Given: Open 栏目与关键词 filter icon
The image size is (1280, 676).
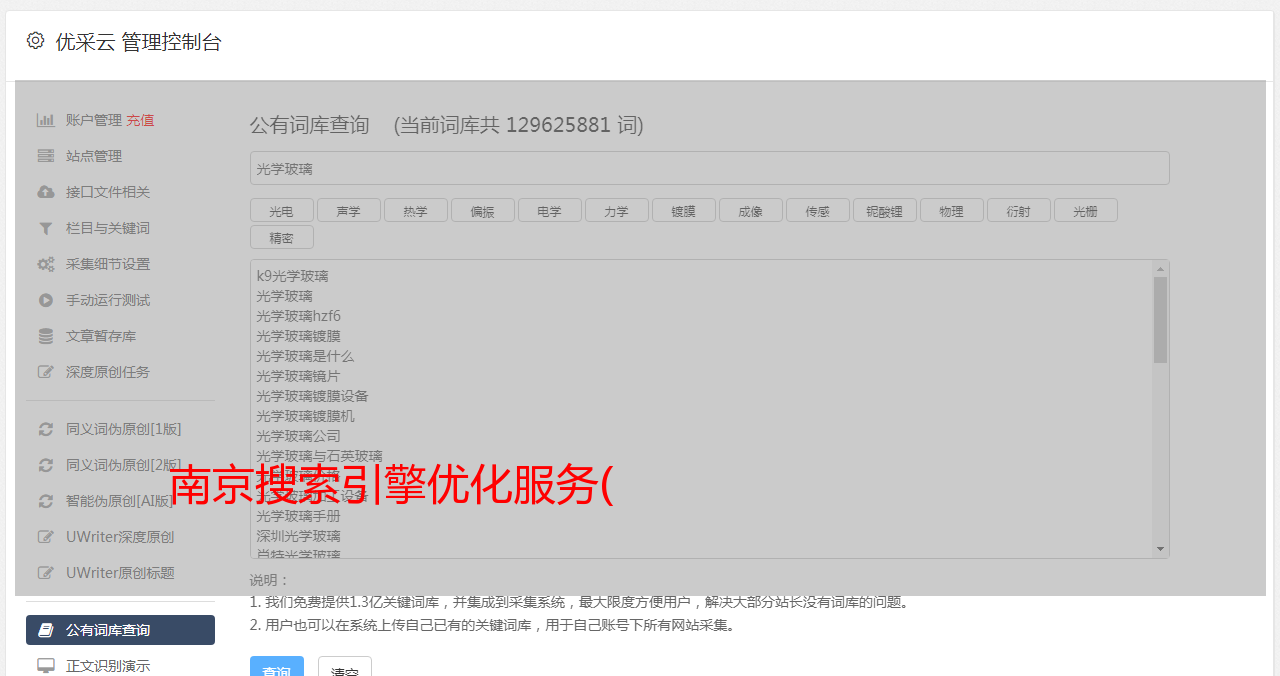Looking at the screenshot, I should [46, 228].
